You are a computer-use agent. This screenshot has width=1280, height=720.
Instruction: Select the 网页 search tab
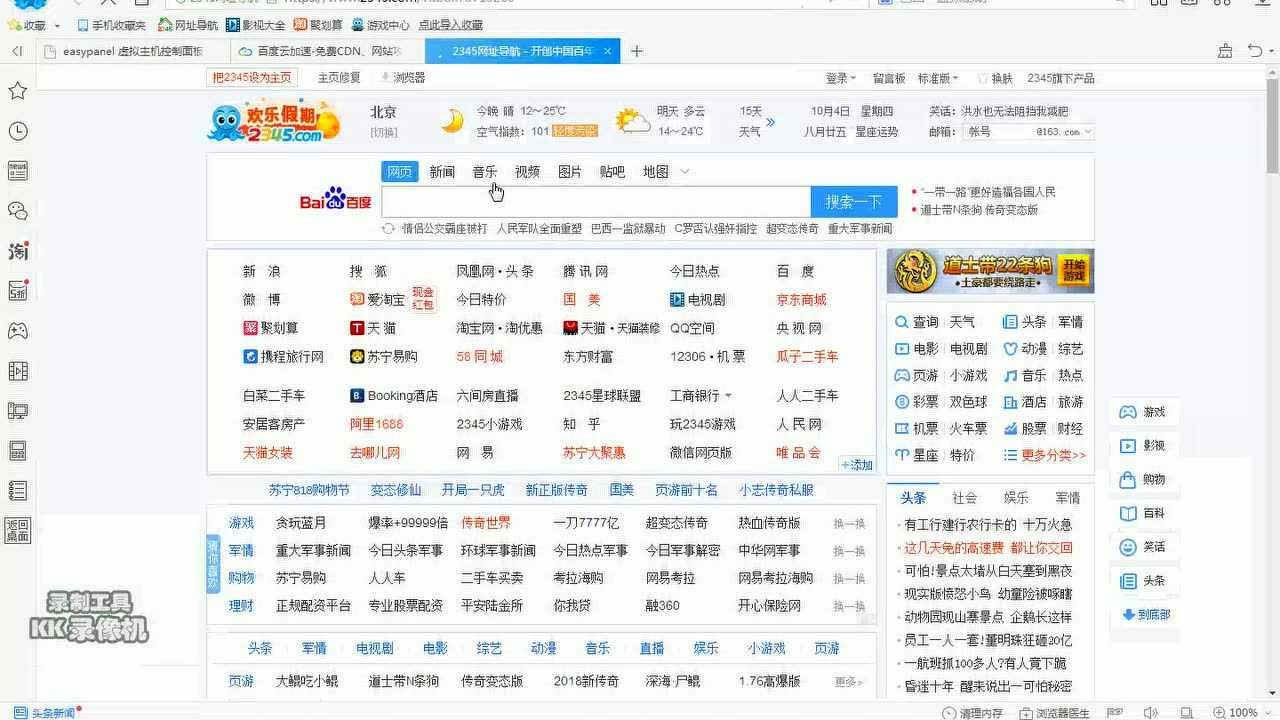[x=400, y=172]
